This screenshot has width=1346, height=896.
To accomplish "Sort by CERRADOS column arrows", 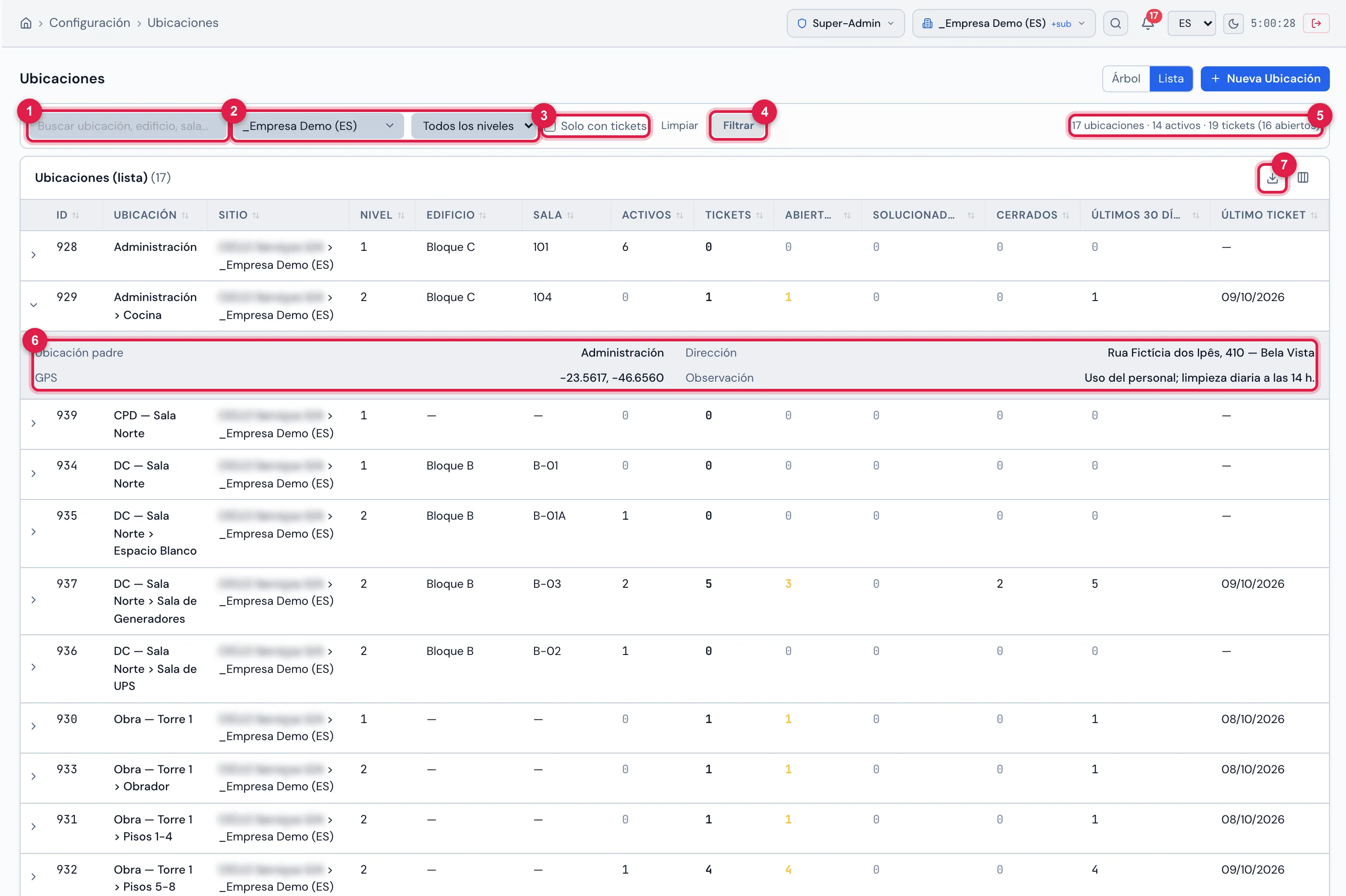I will (x=1066, y=215).
